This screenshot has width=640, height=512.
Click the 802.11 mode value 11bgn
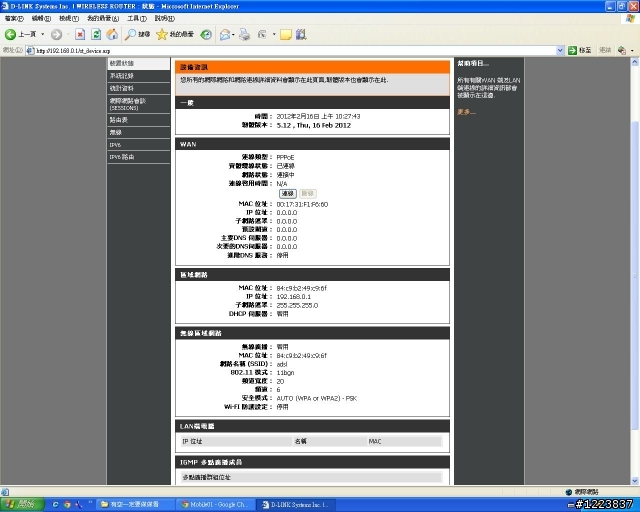coord(285,372)
